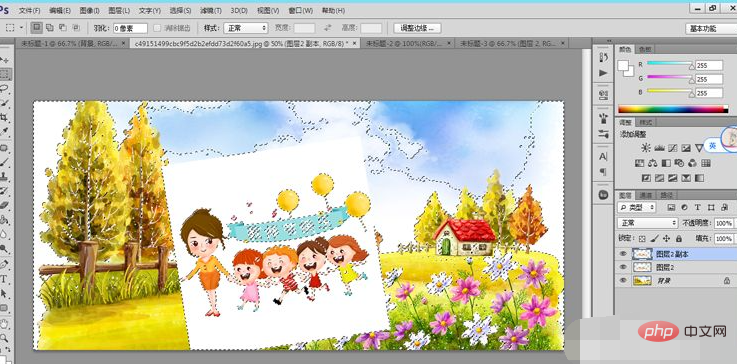This screenshot has width=737, height=364.
Task: Add a Levels adjustment
Action: pos(659,148)
